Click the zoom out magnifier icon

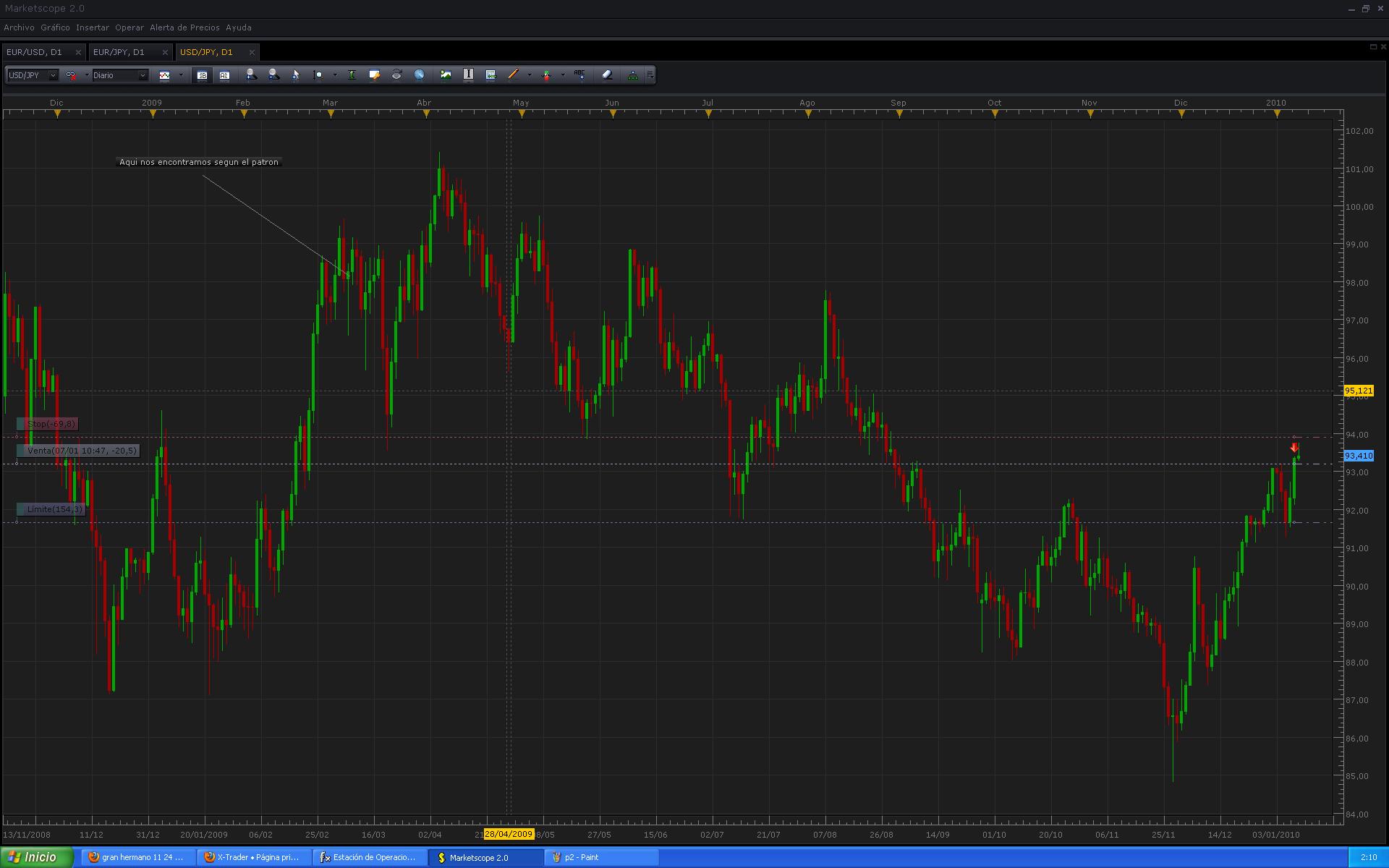coord(273,75)
